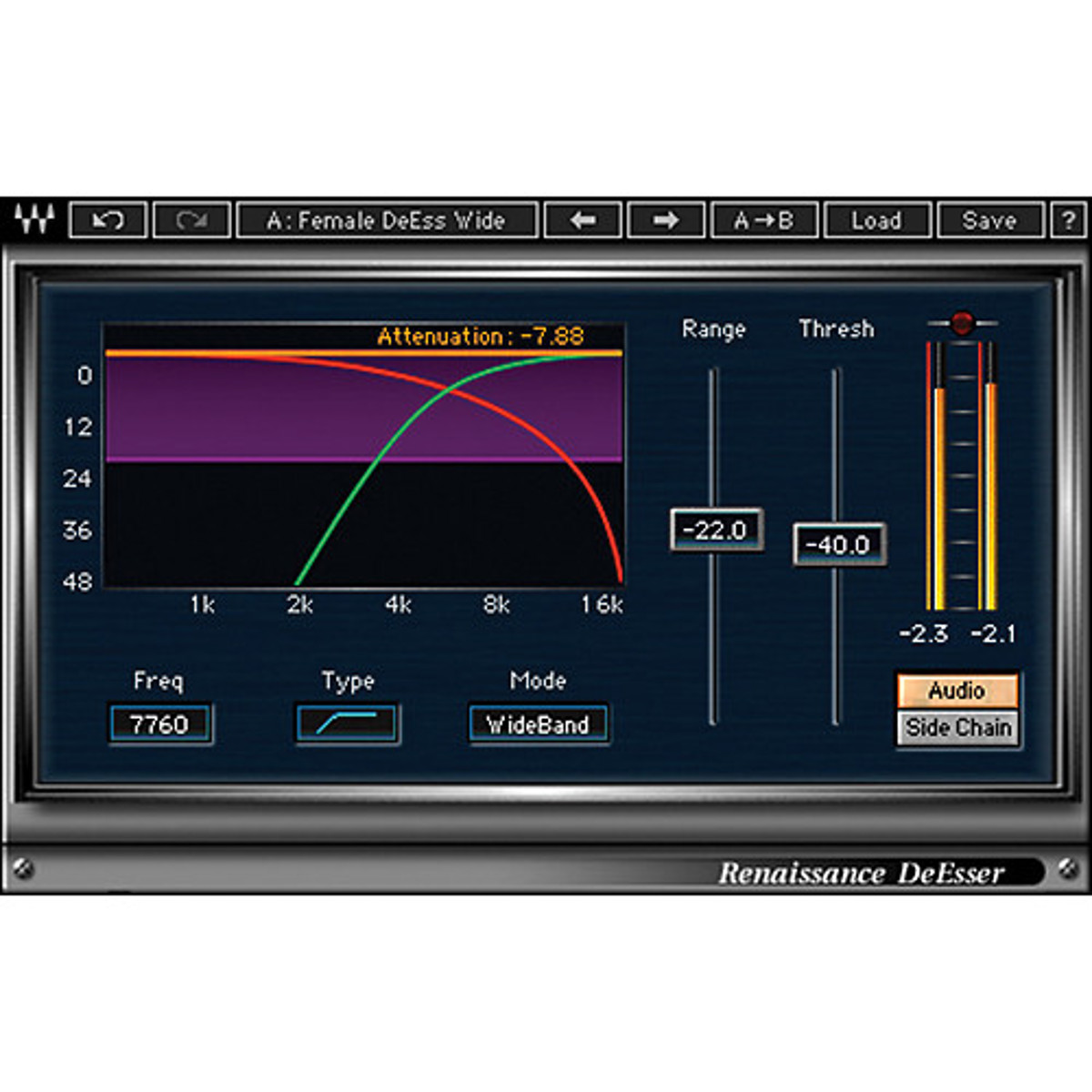
Task: Switch monitoring to Side Chain
Action: 957,728
